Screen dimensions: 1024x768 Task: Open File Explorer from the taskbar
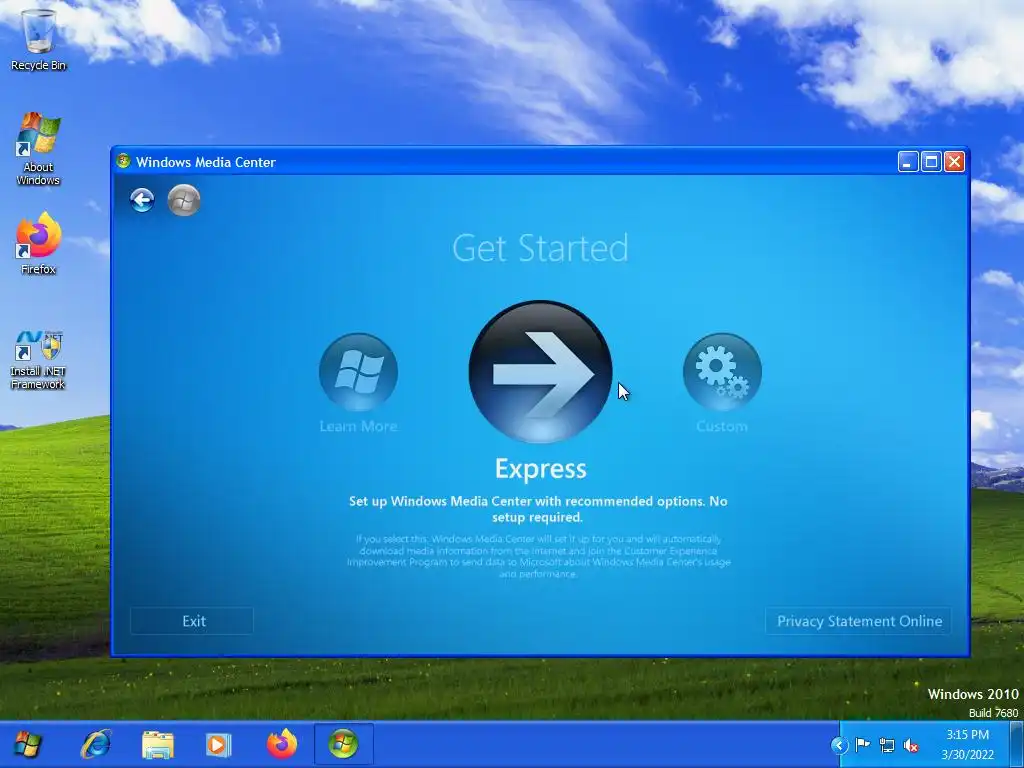coord(158,744)
